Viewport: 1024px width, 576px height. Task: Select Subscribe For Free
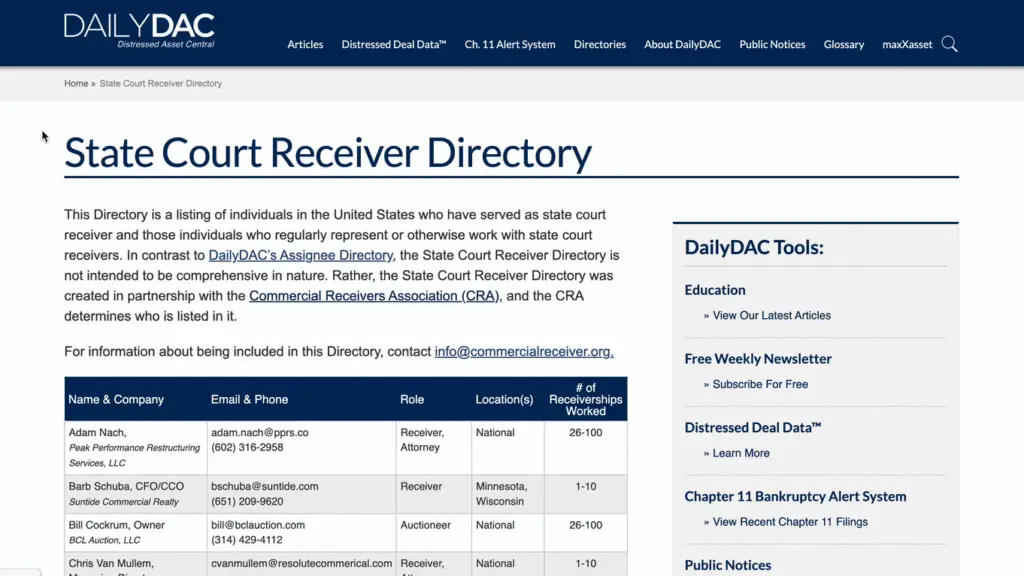pos(760,384)
